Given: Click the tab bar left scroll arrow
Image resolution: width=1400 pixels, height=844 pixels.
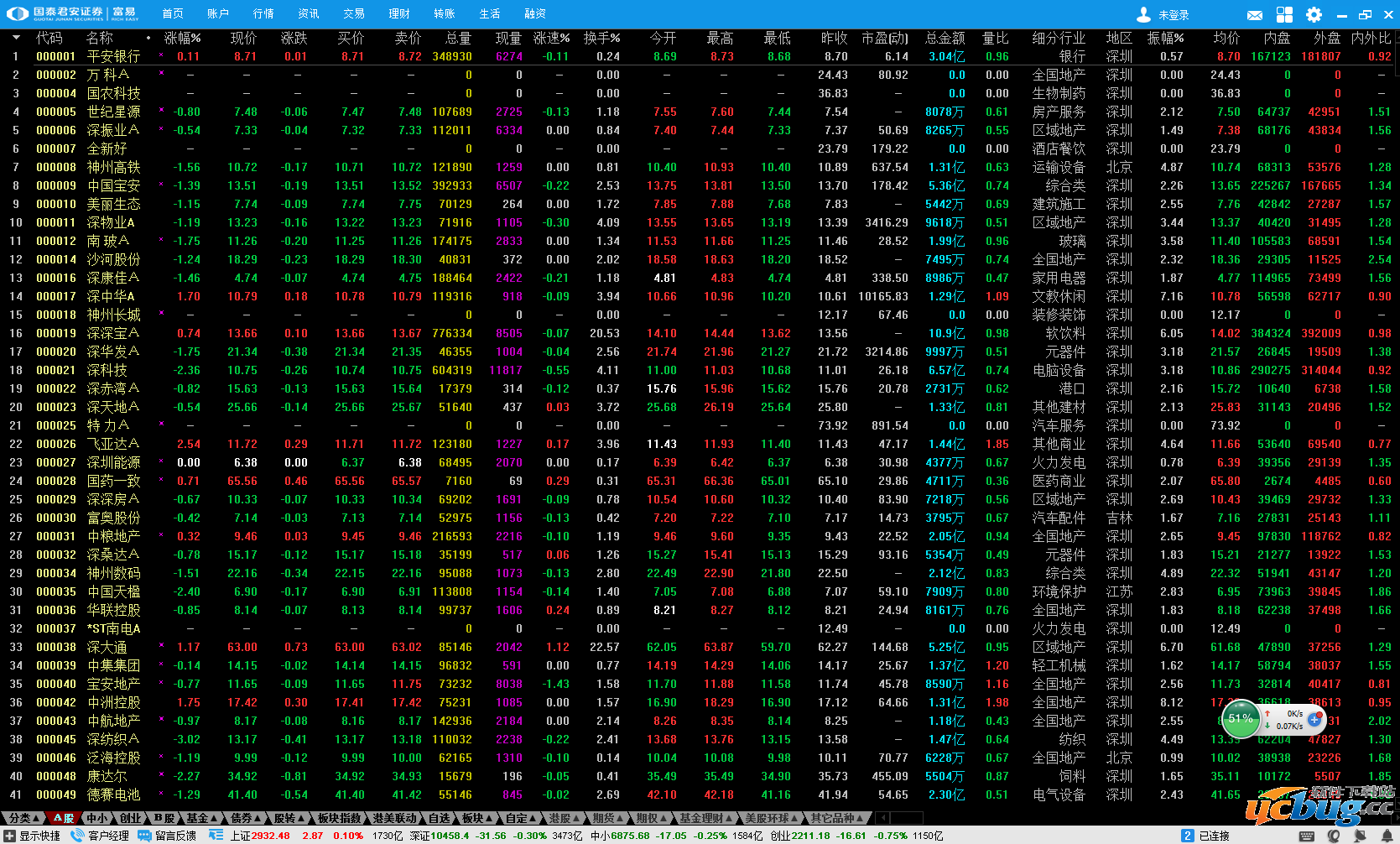Looking at the screenshot, I should pos(882,818).
